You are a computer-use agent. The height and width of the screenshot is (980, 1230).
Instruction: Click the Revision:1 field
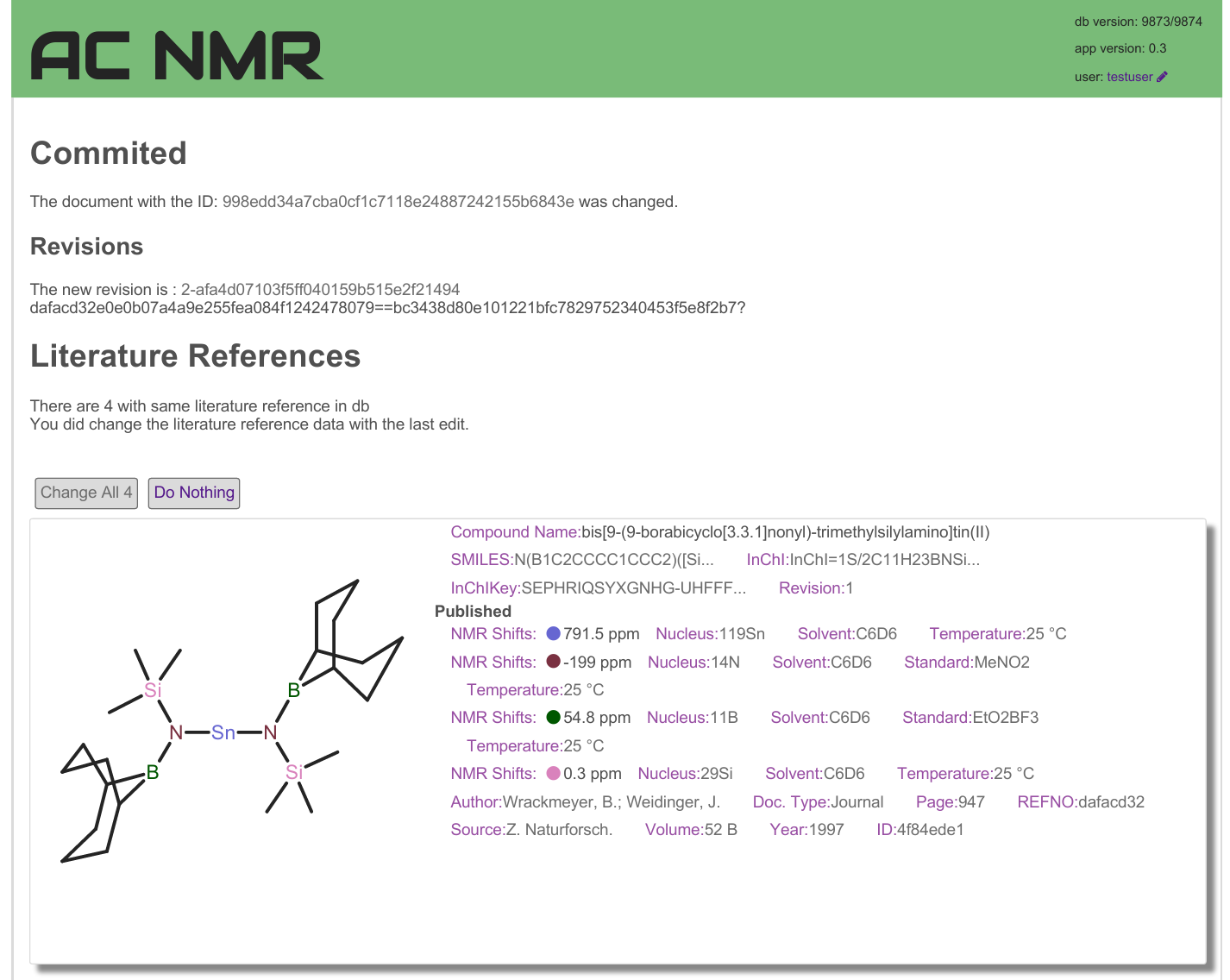pyautogui.click(x=816, y=588)
